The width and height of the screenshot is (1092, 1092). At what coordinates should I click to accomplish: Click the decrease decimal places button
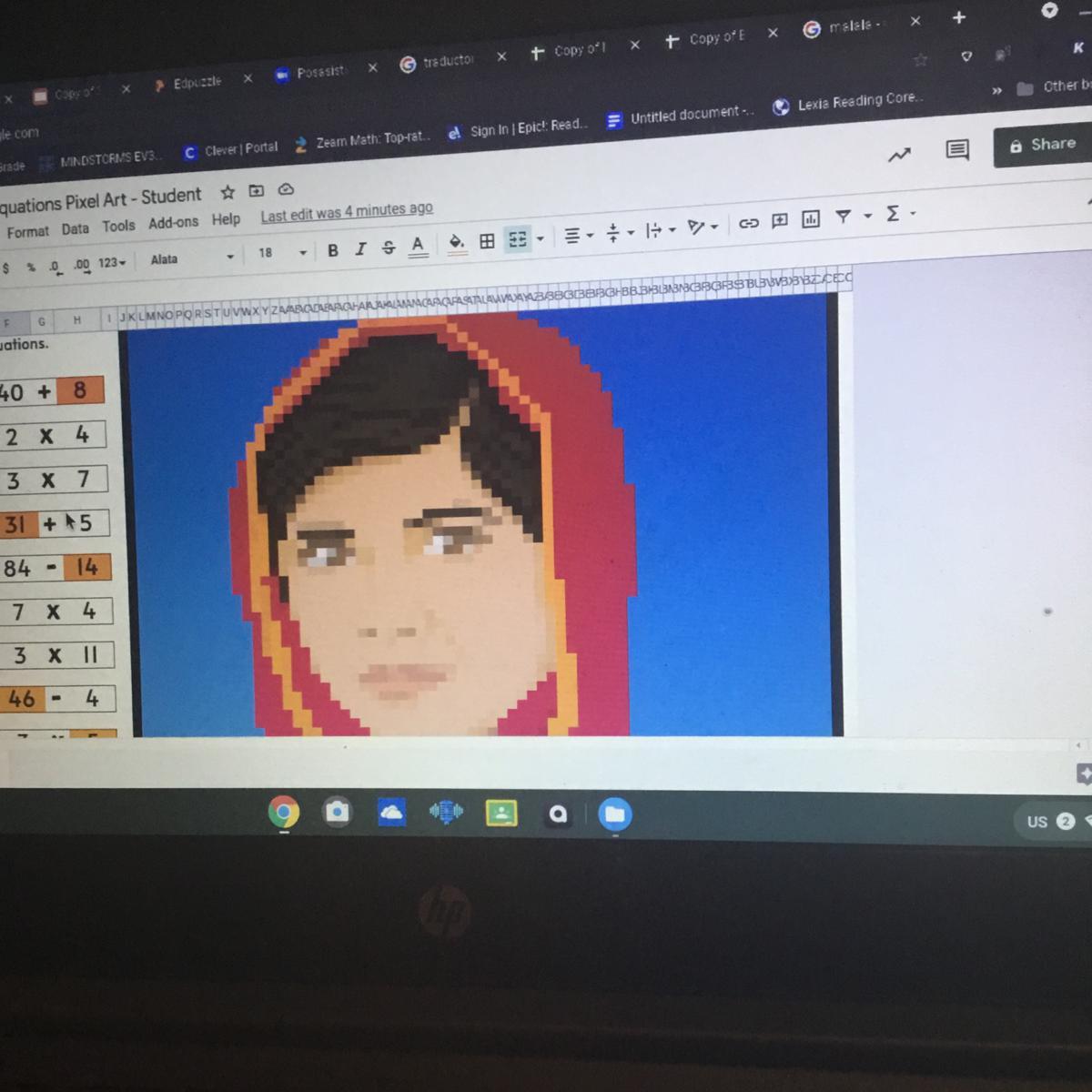(x=56, y=267)
